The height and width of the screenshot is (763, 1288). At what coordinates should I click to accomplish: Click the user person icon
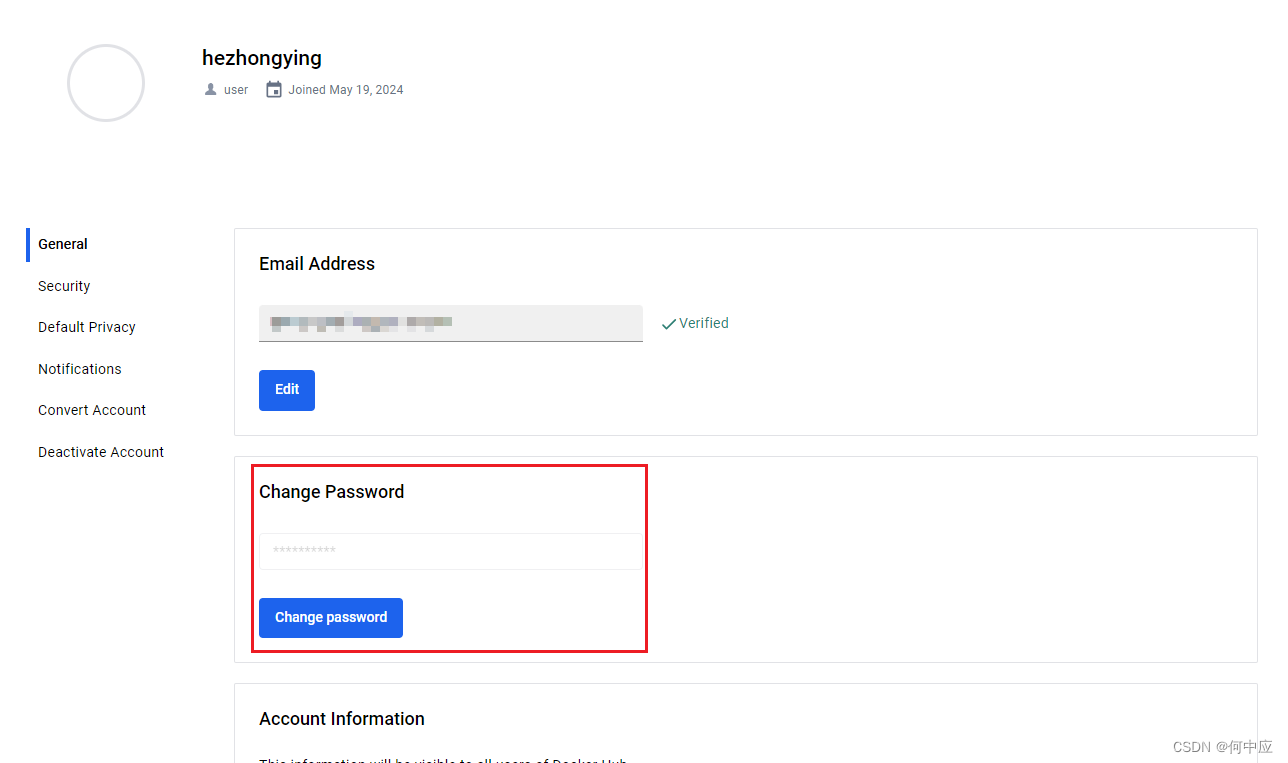(210, 90)
